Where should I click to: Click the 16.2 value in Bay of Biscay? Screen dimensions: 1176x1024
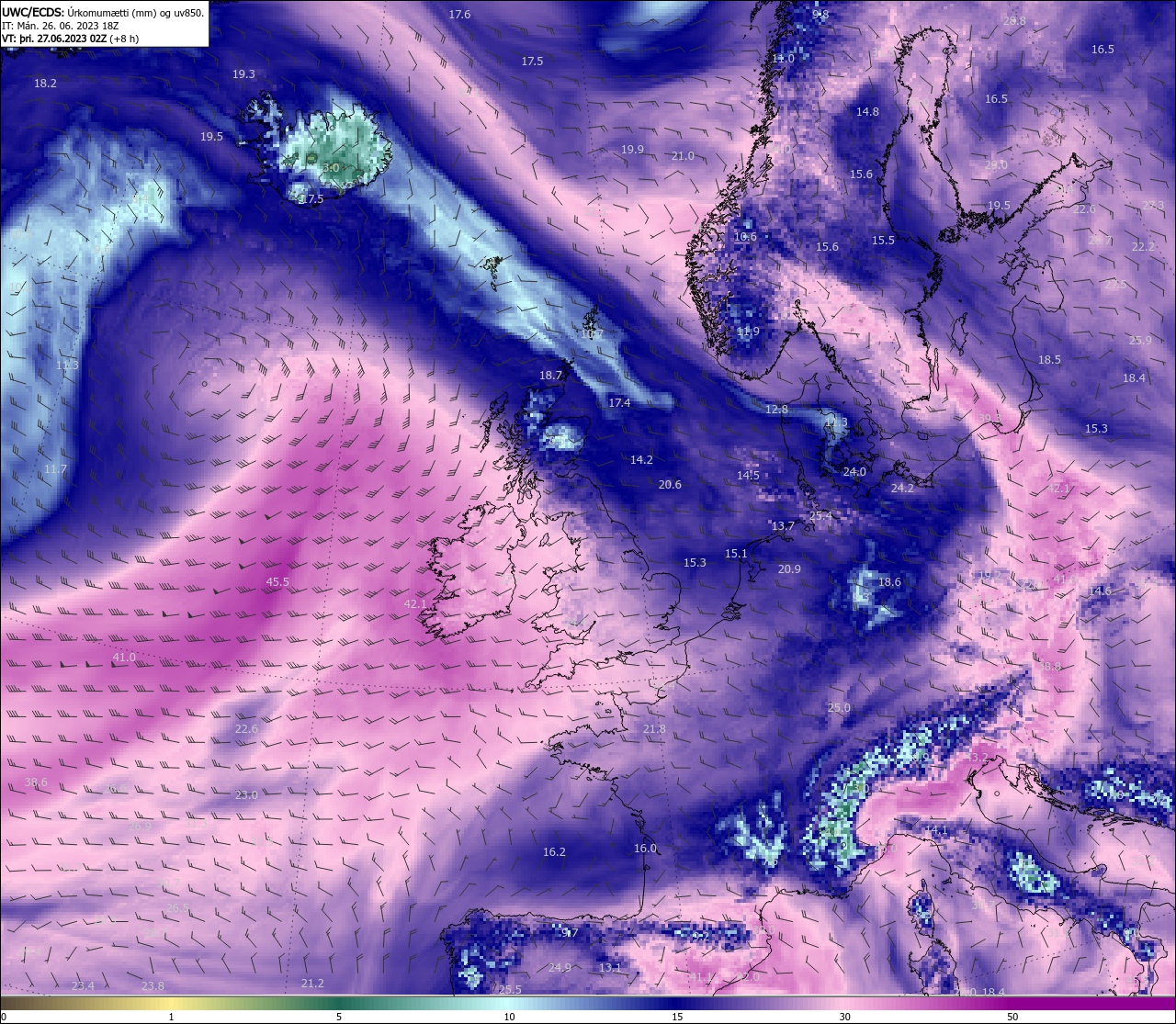click(554, 852)
